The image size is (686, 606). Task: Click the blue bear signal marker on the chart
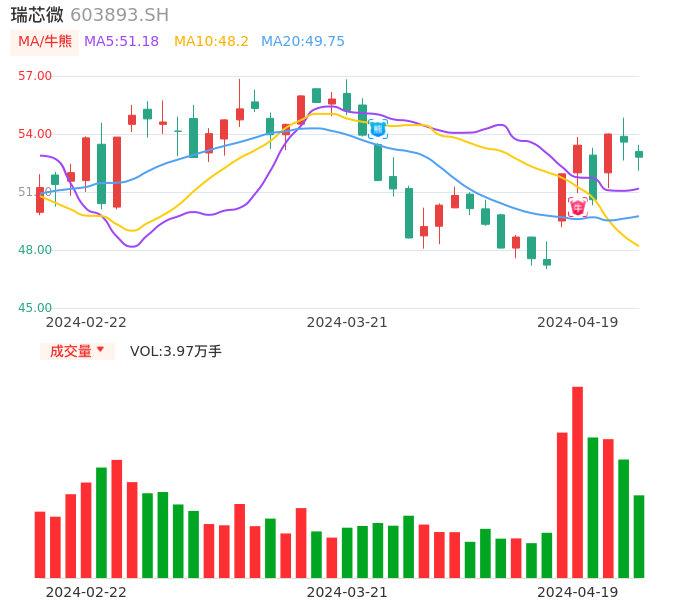pyautogui.click(x=378, y=129)
